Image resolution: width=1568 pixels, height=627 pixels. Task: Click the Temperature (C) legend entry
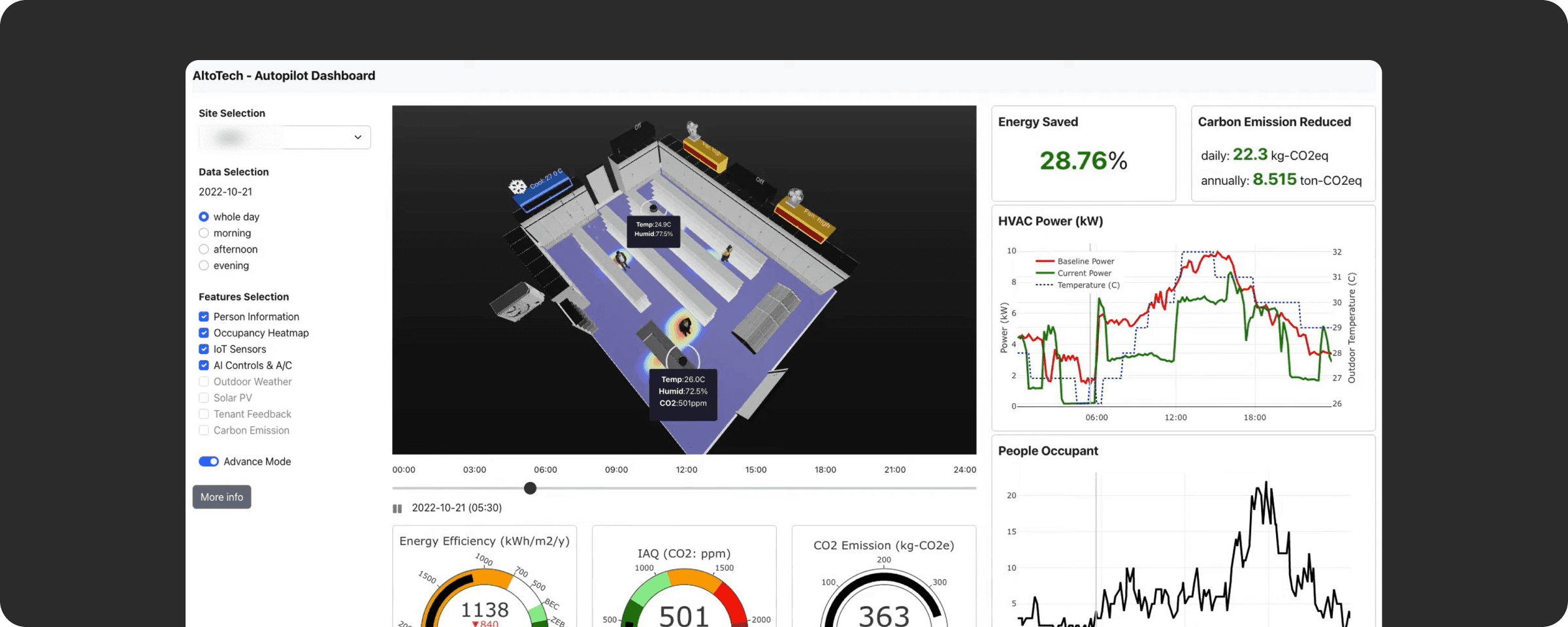coord(1077,285)
